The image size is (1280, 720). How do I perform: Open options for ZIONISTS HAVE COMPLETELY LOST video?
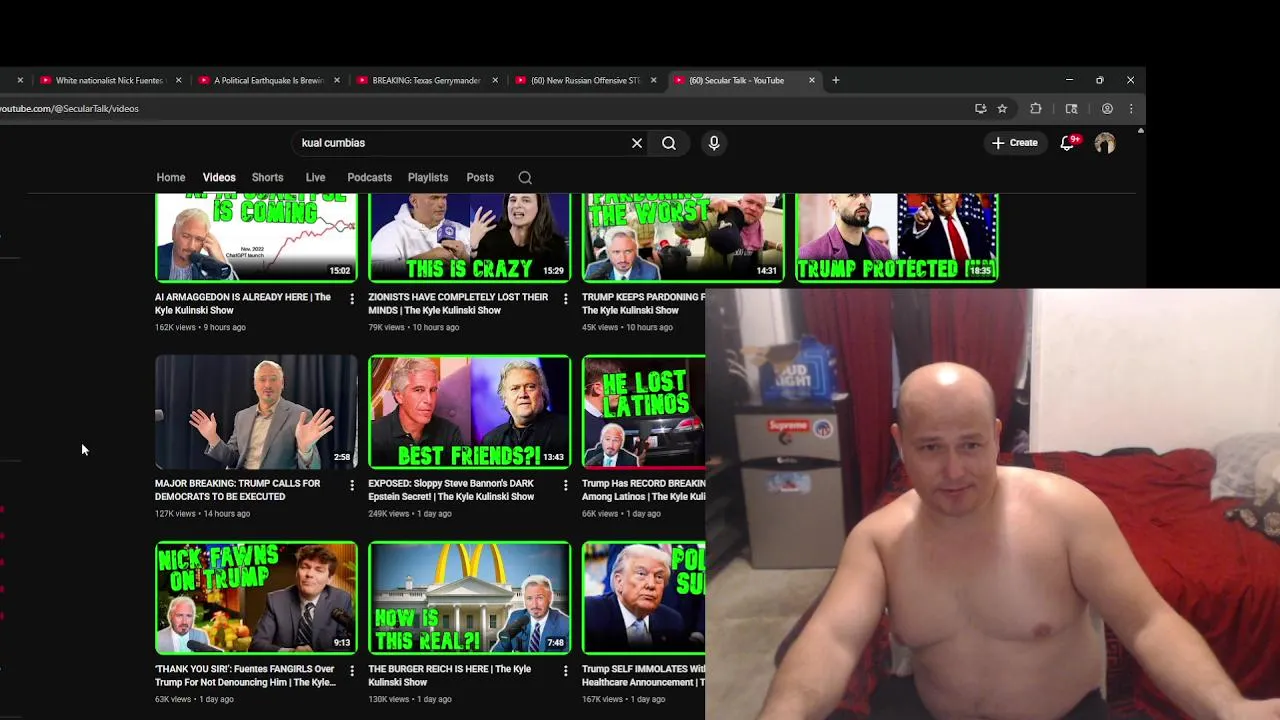point(565,298)
